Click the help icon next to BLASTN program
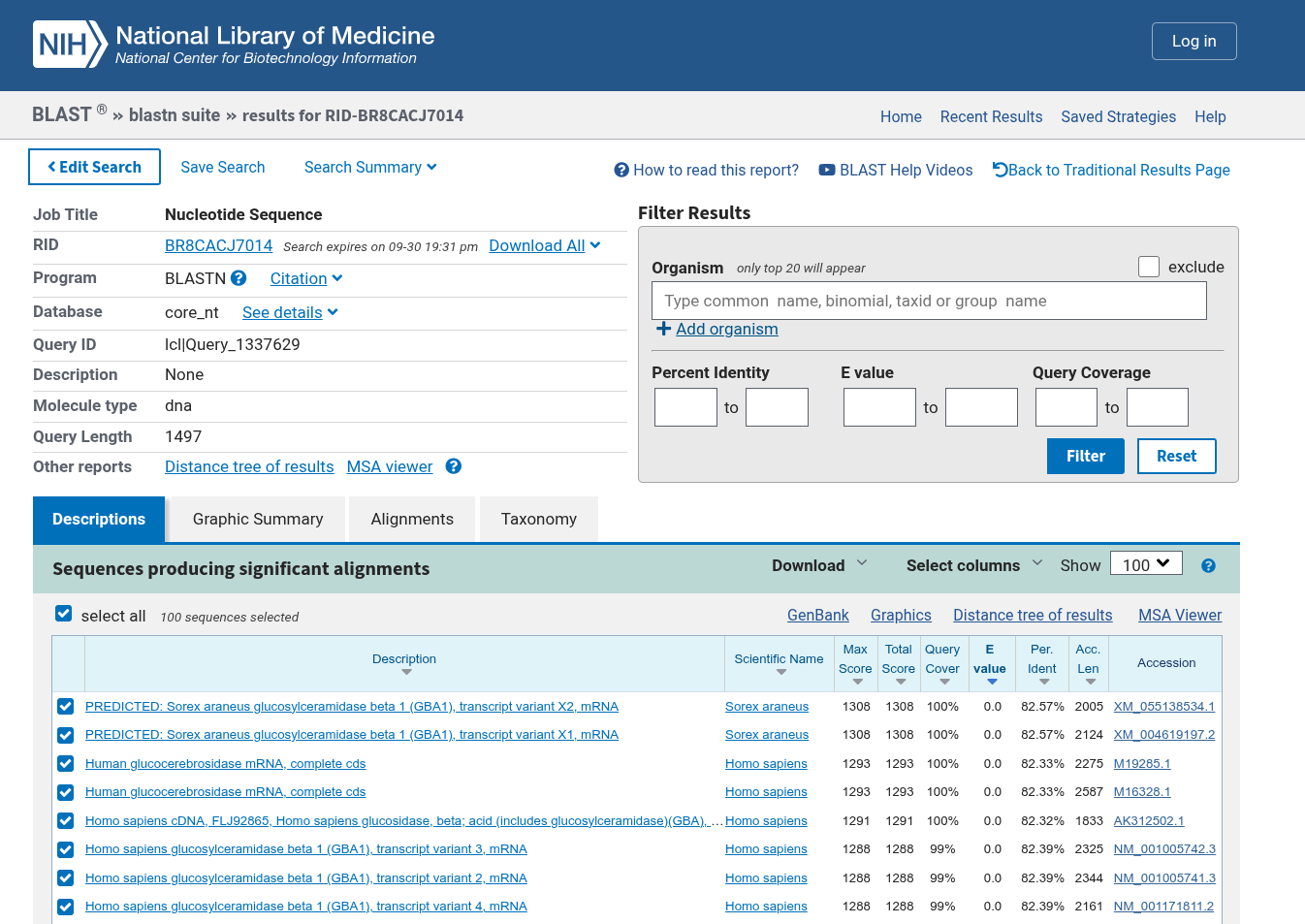 click(239, 278)
